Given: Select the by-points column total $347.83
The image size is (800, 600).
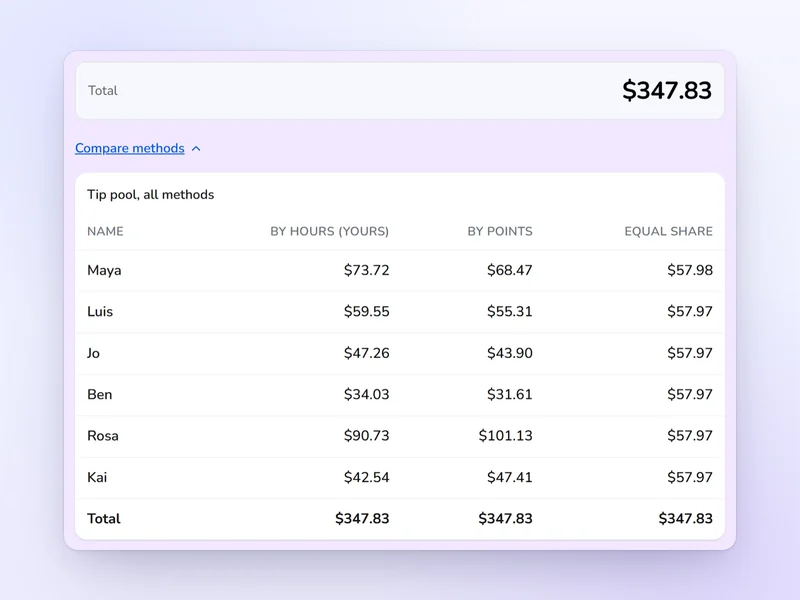Looking at the screenshot, I should (x=506, y=519).
